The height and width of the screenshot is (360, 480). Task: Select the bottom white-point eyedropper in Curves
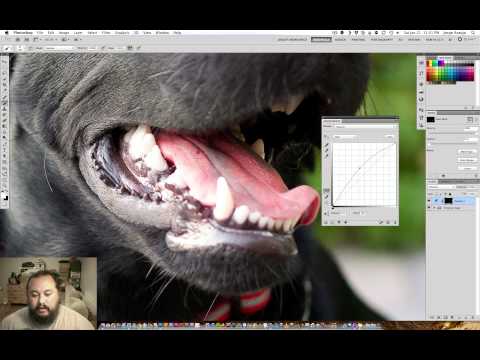[327, 156]
